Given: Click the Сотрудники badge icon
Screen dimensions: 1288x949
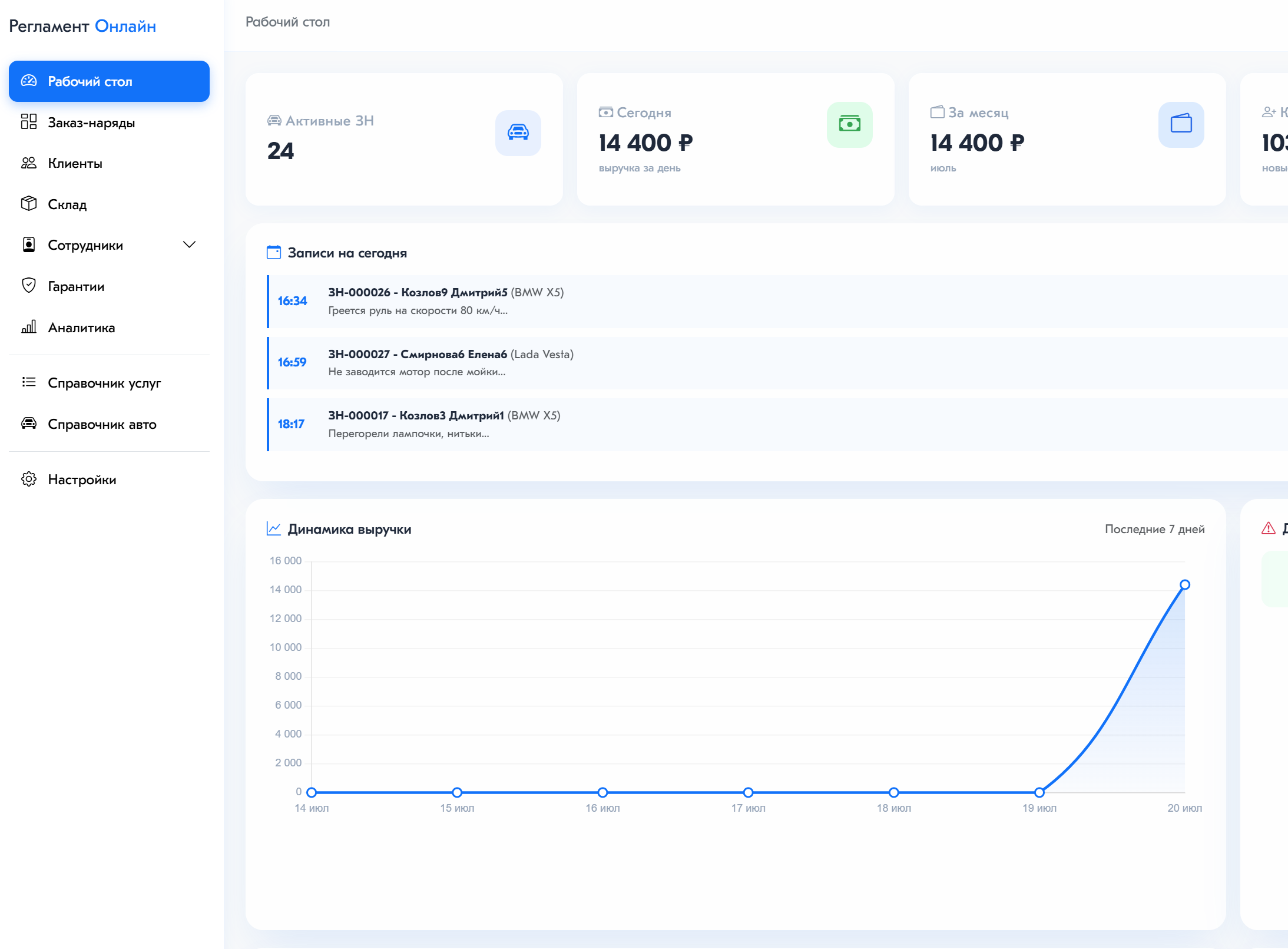Looking at the screenshot, I should pos(29,245).
